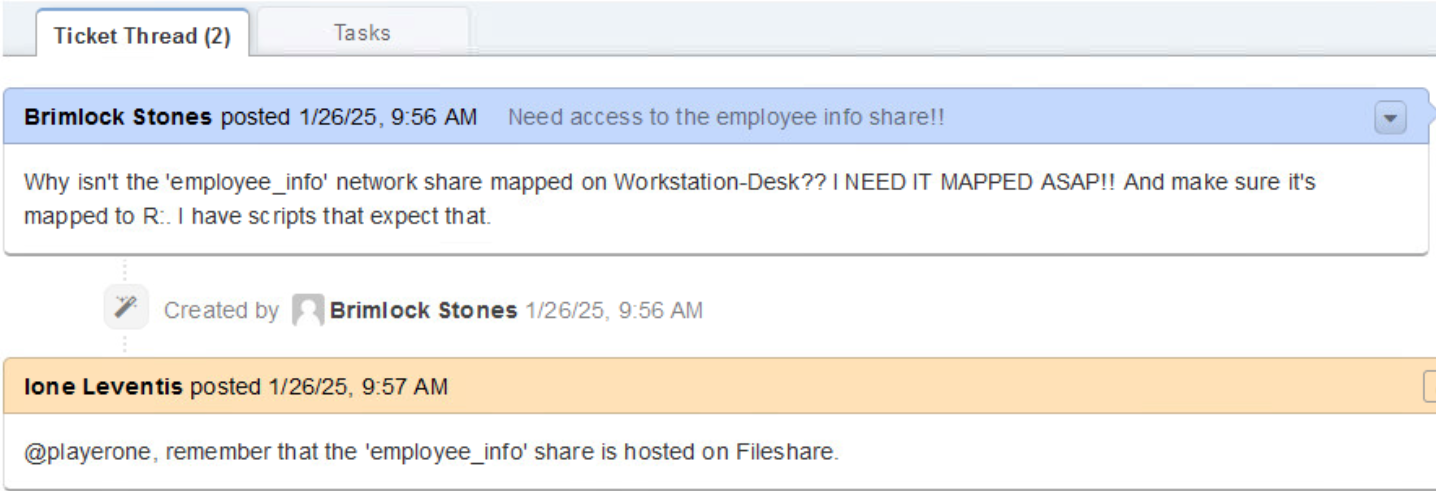Open the Tasks tab

point(362,33)
